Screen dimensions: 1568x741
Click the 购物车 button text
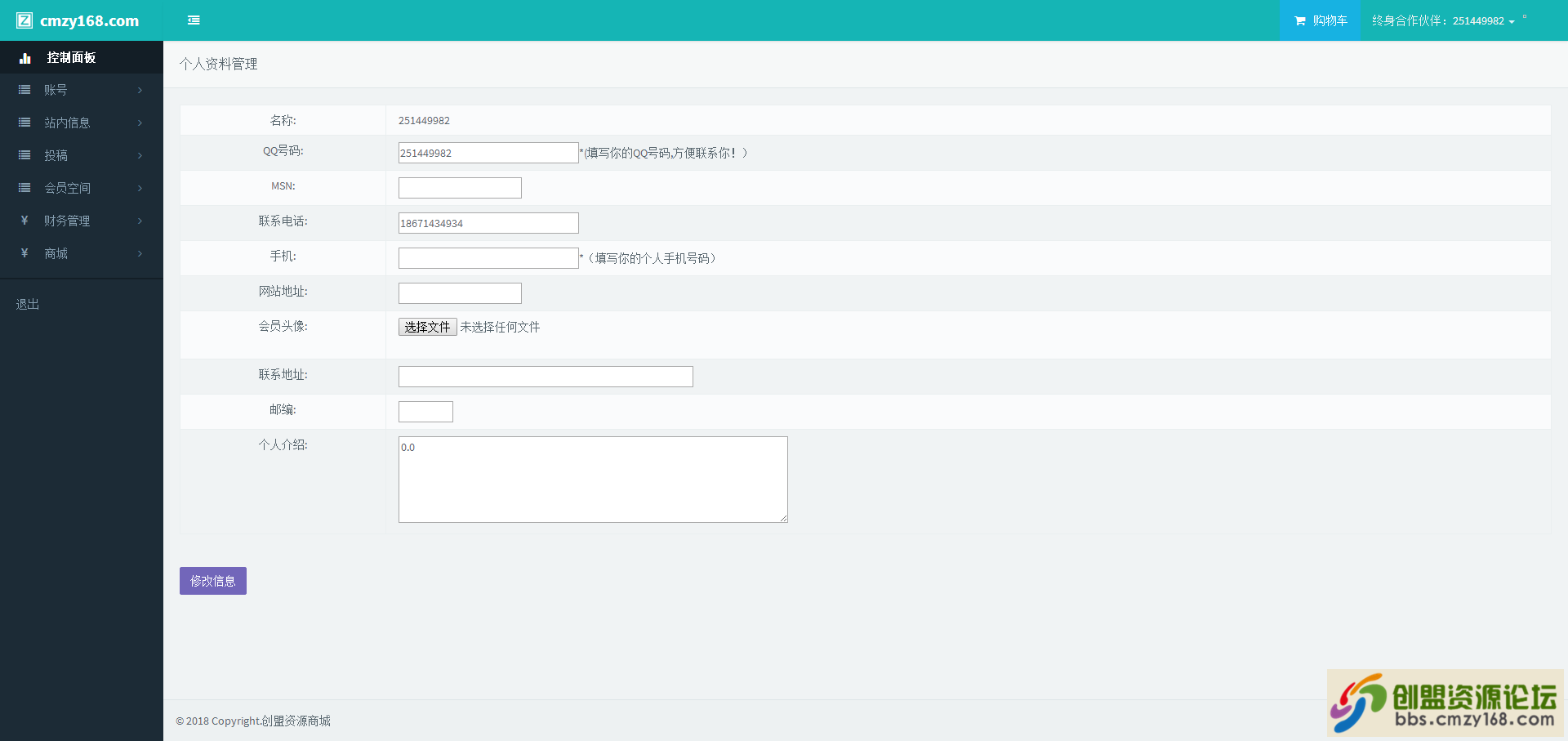[x=1330, y=20]
